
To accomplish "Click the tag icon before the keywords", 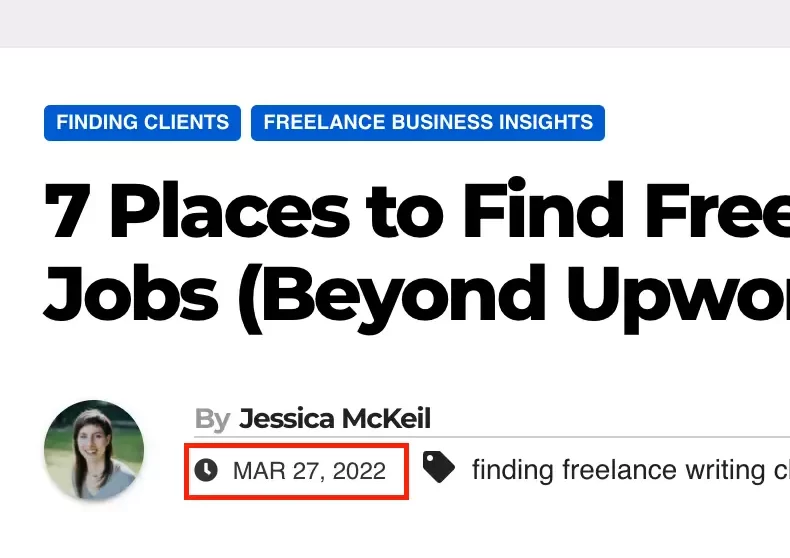I will (x=438, y=467).
